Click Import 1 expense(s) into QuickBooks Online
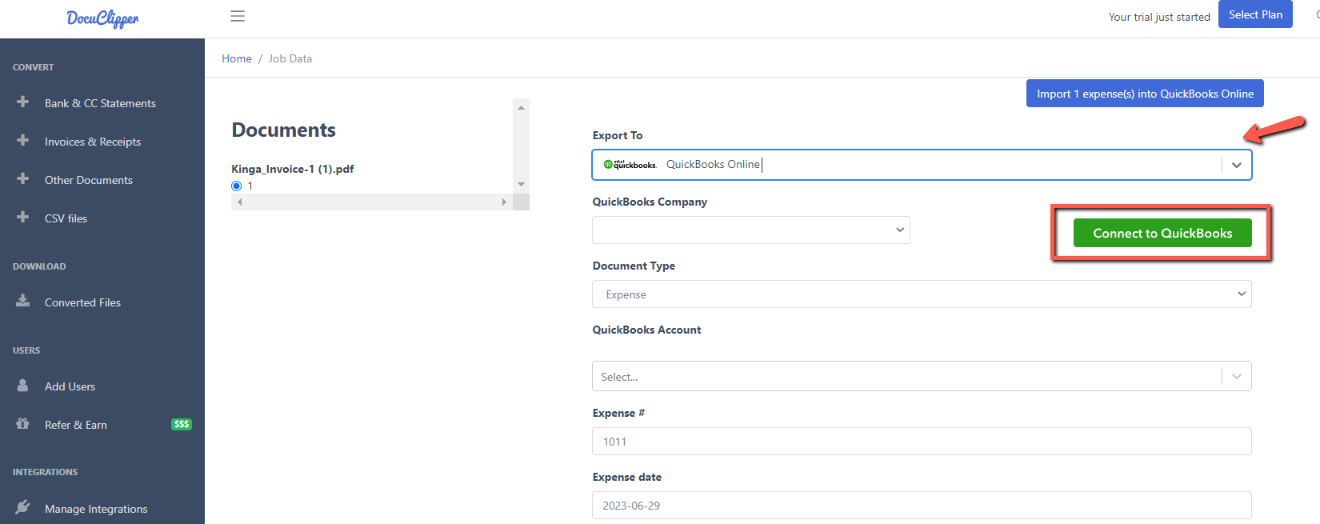 point(1145,94)
